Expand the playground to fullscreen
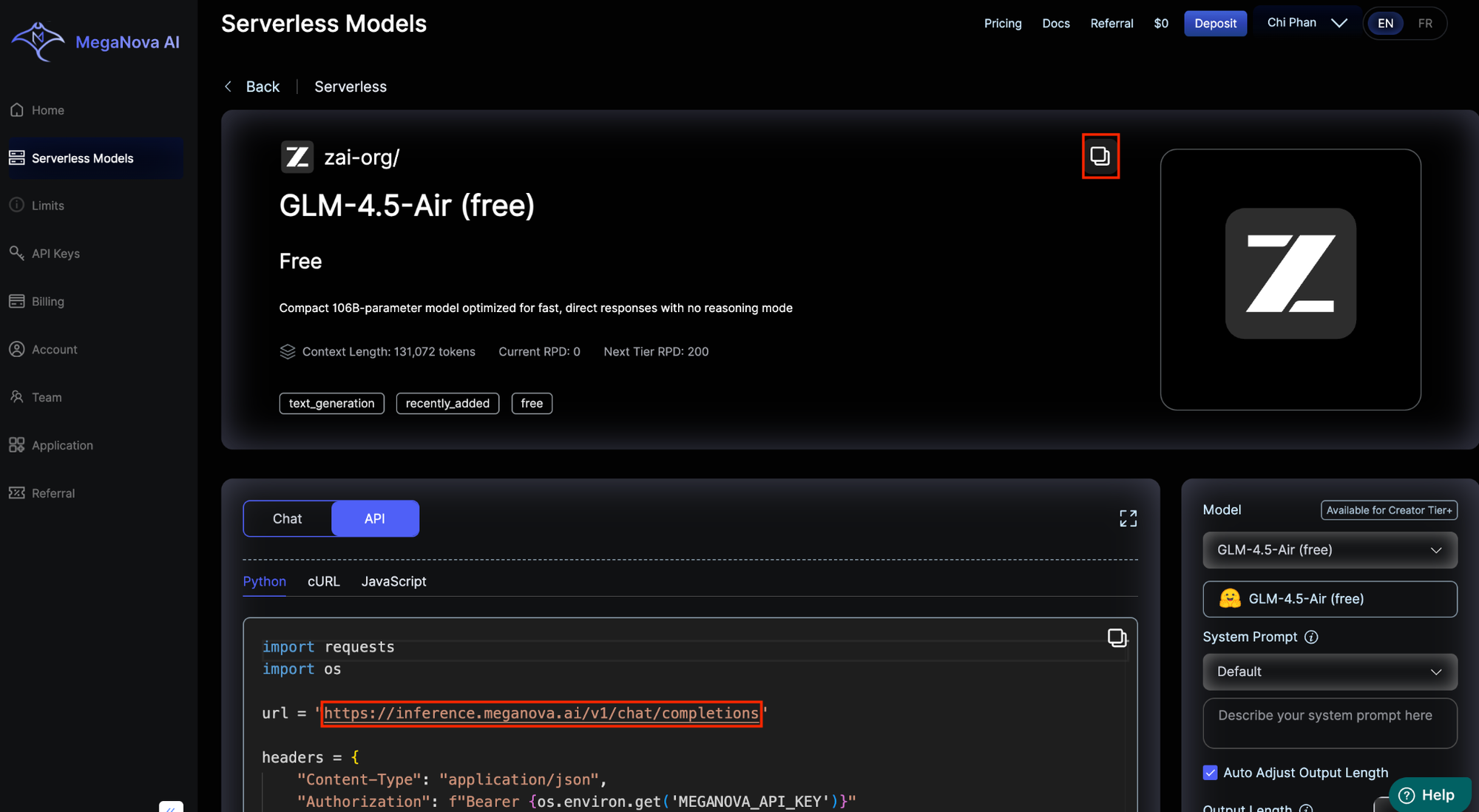 click(x=1128, y=518)
